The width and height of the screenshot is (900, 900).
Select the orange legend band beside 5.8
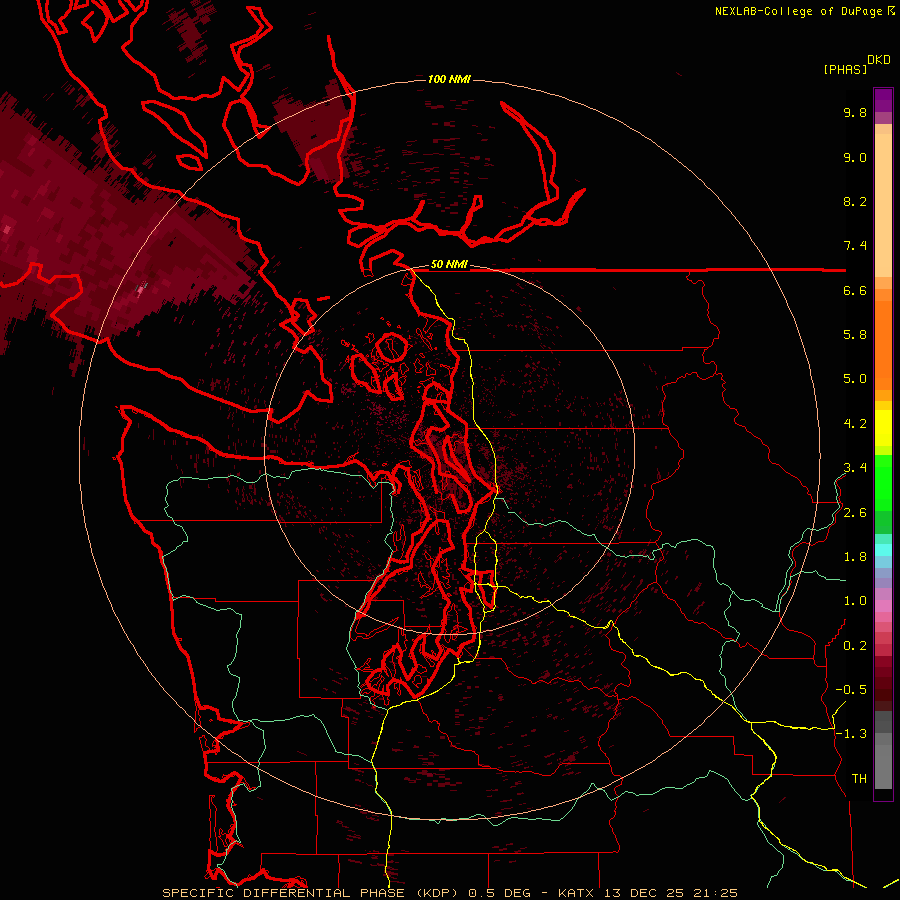click(883, 345)
